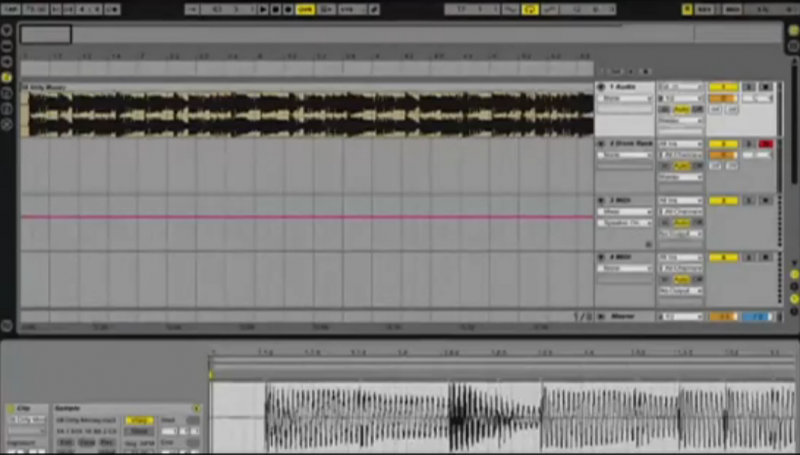Open Hot-Swap browser sidebar icon
The height and width of the screenshot is (455, 800).
[7, 124]
